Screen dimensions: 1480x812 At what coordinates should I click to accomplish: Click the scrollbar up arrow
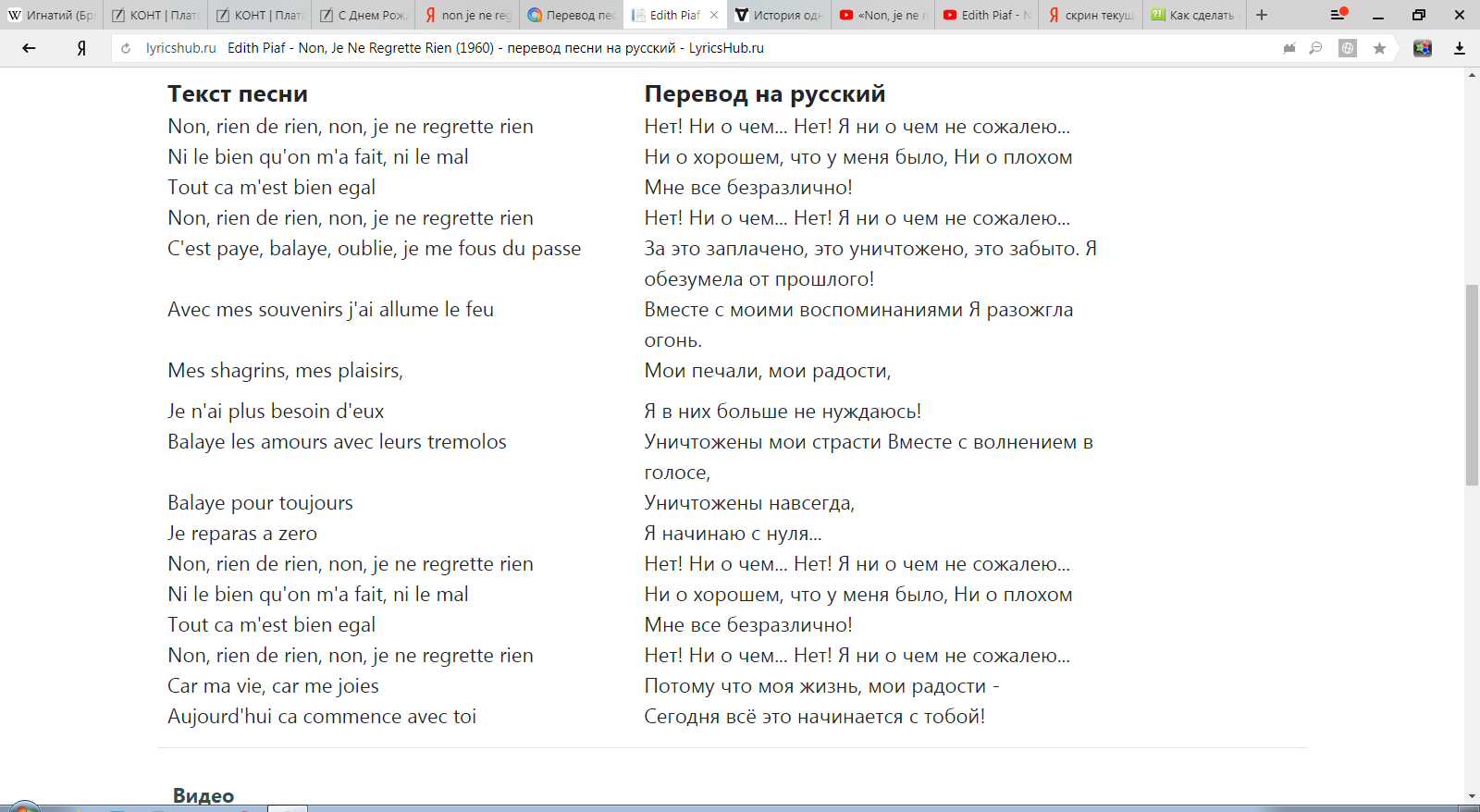pos(1472,75)
